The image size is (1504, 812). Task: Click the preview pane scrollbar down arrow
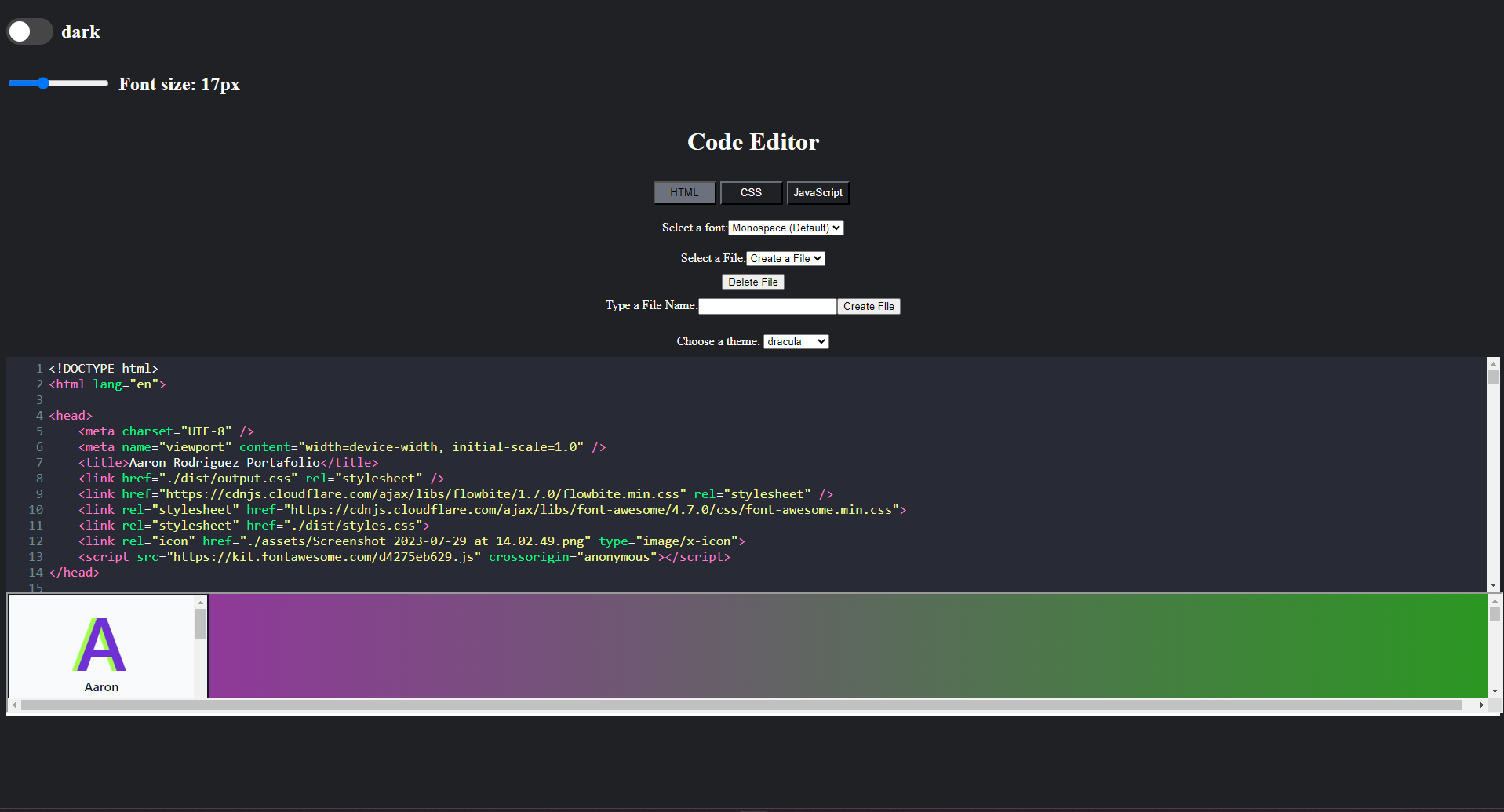click(1495, 691)
